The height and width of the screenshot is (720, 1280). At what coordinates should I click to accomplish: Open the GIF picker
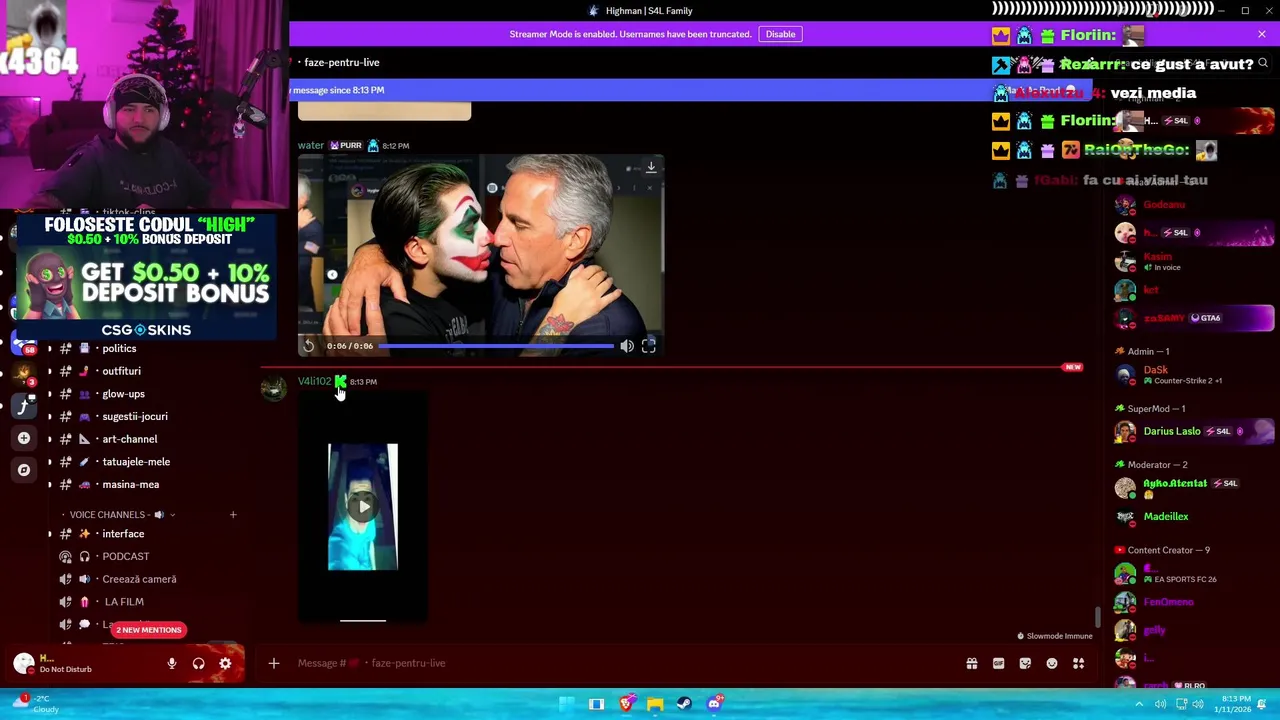pos(998,663)
